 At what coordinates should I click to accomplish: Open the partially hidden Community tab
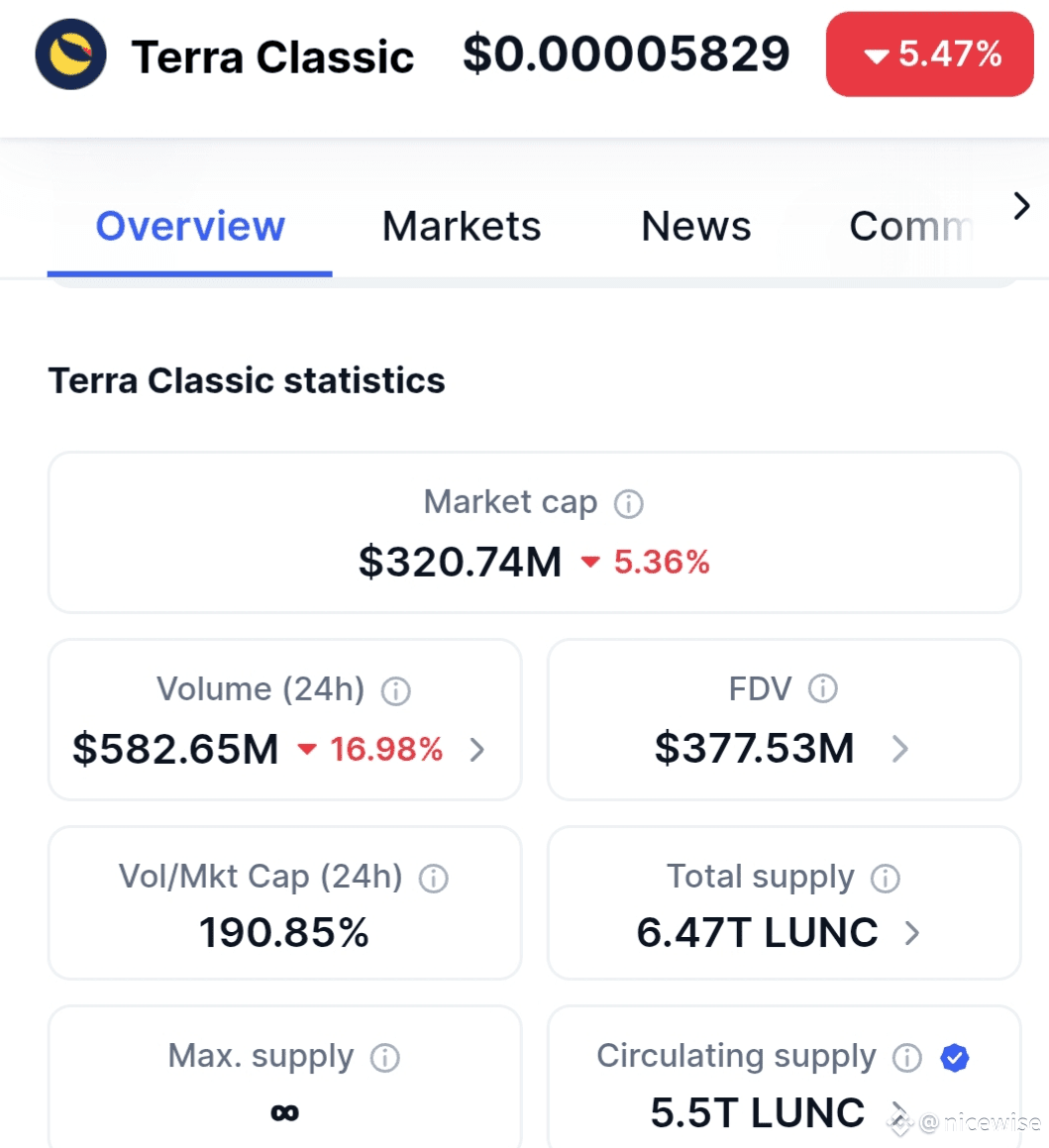tap(911, 227)
